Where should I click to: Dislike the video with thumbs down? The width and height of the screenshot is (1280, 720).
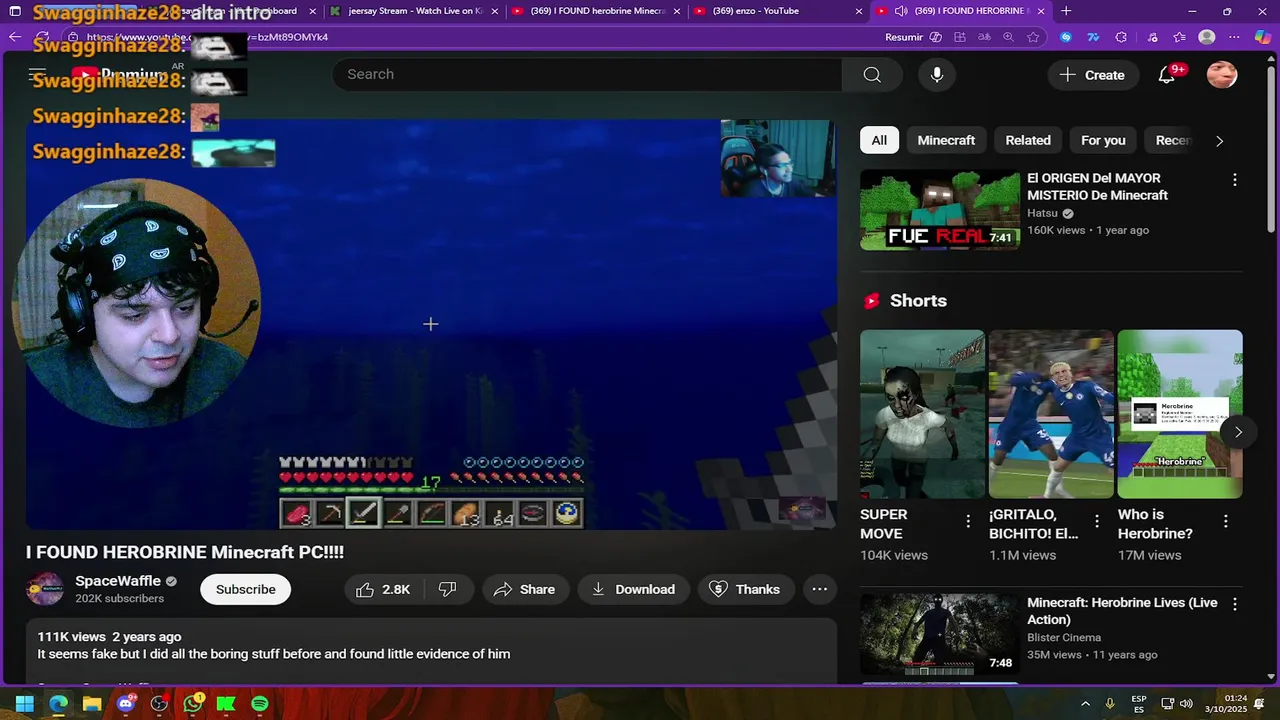[x=448, y=589]
